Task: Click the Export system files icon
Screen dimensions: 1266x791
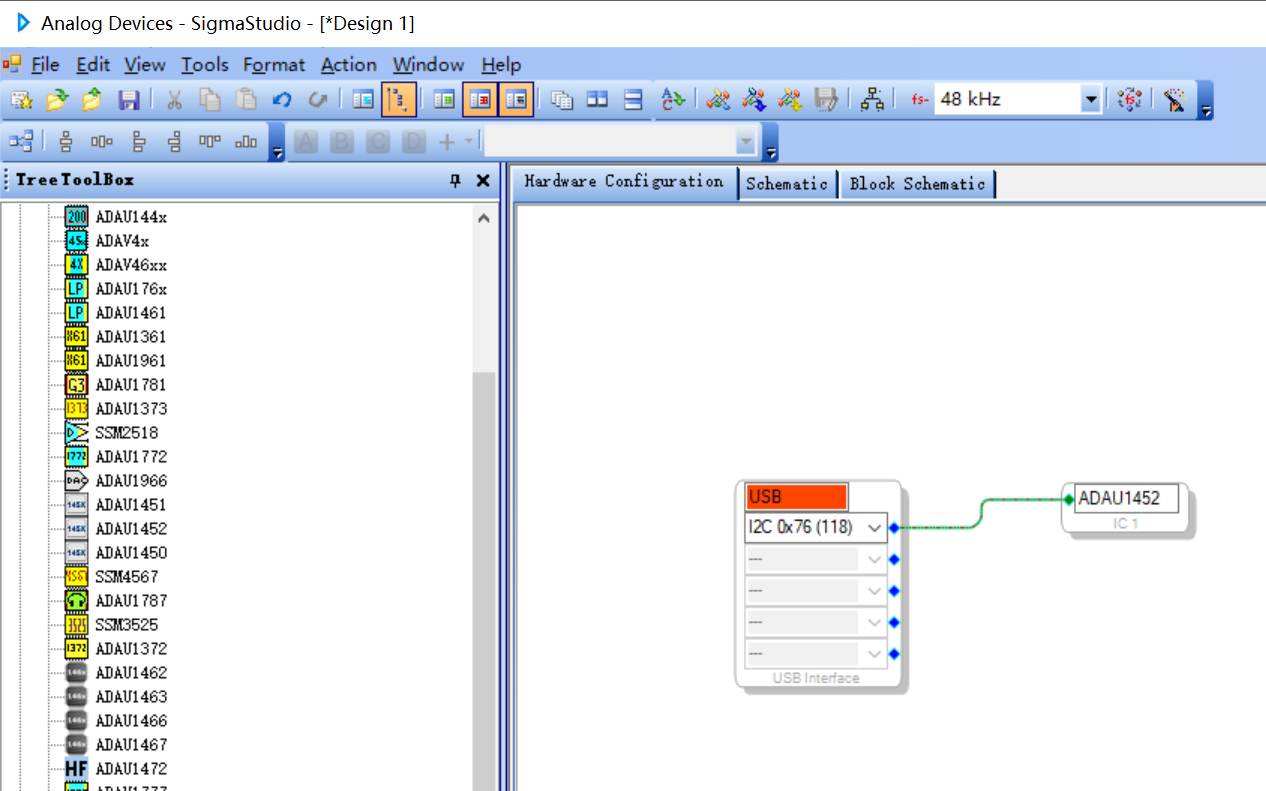Action: coord(826,100)
